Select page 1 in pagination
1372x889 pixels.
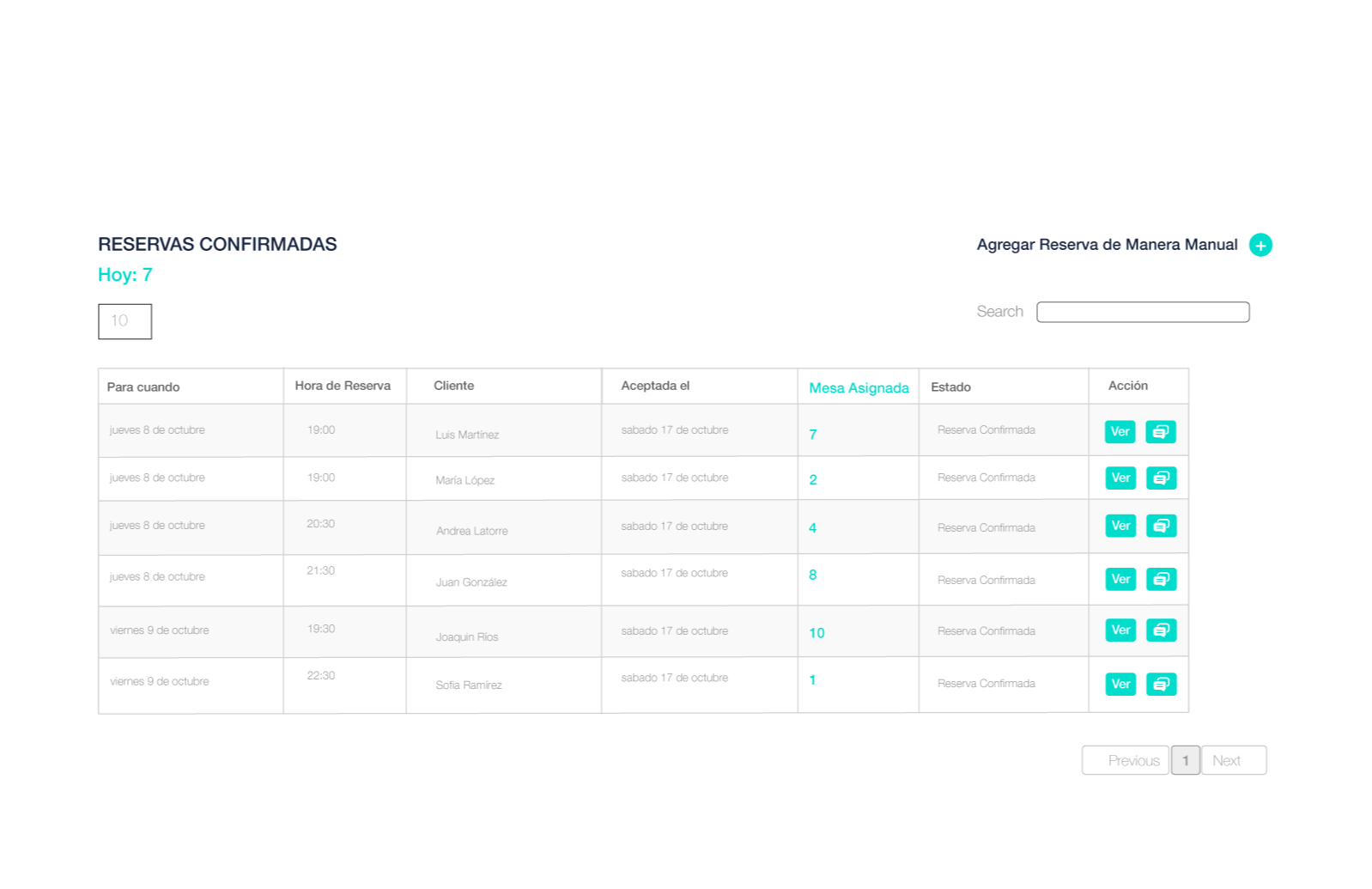(1186, 761)
